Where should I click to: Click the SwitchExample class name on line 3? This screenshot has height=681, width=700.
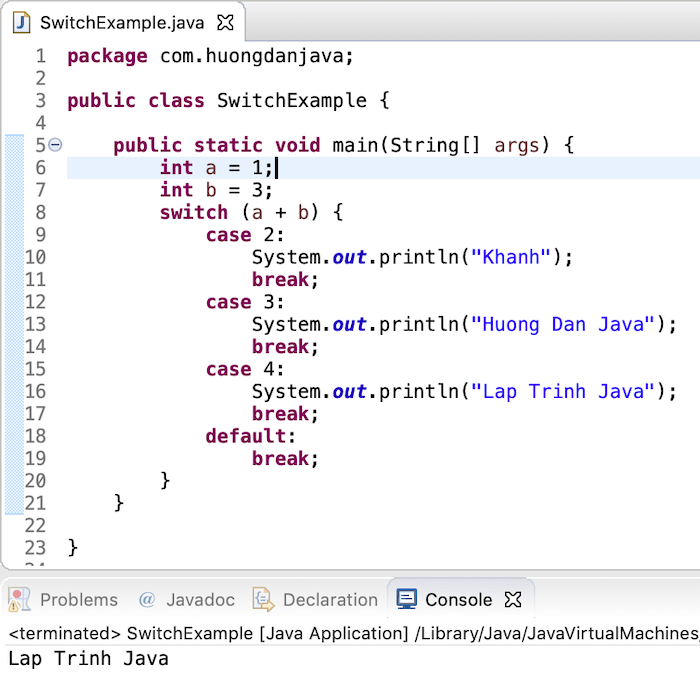coord(292,100)
